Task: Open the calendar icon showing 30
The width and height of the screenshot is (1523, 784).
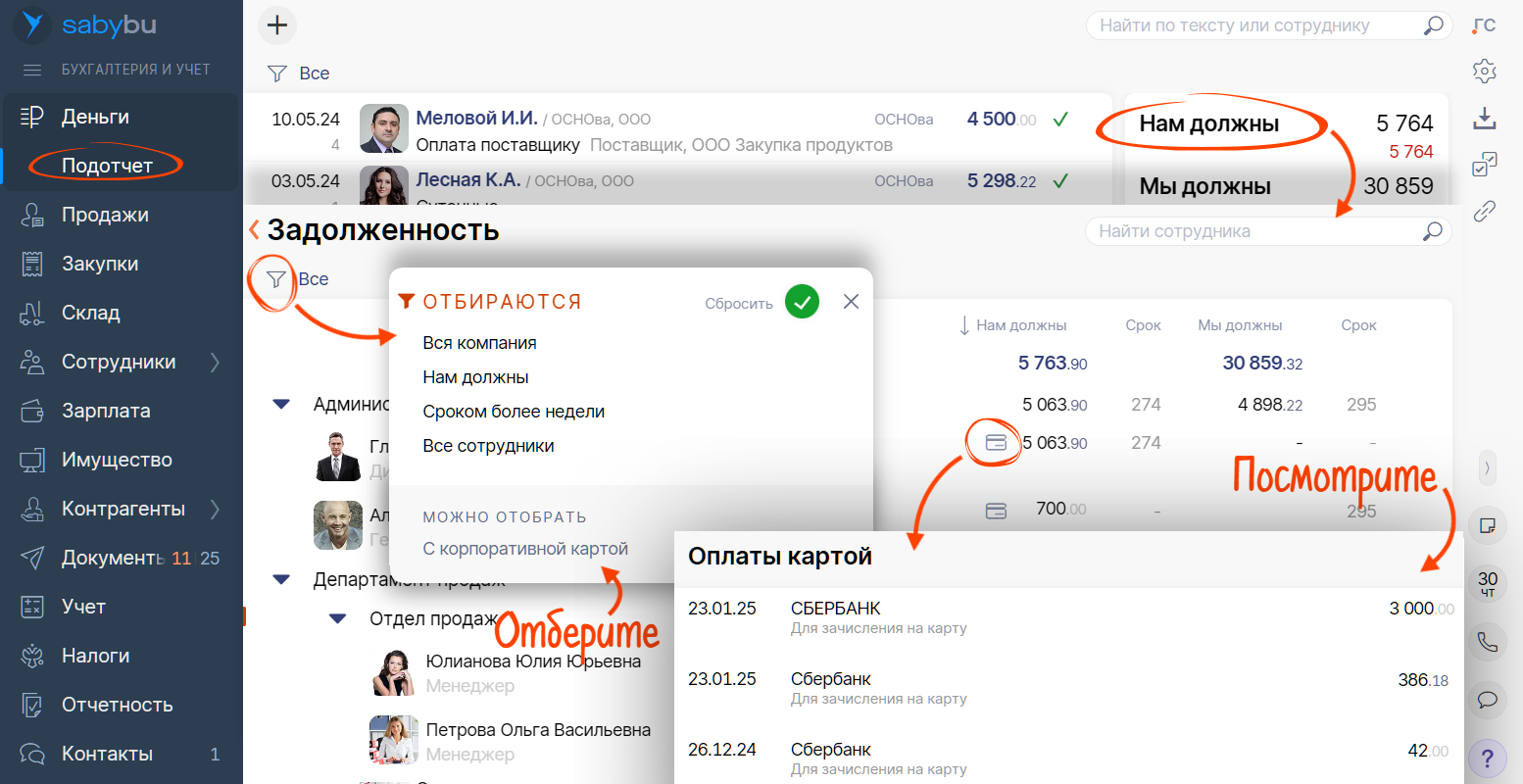Action: pyautogui.click(x=1487, y=583)
